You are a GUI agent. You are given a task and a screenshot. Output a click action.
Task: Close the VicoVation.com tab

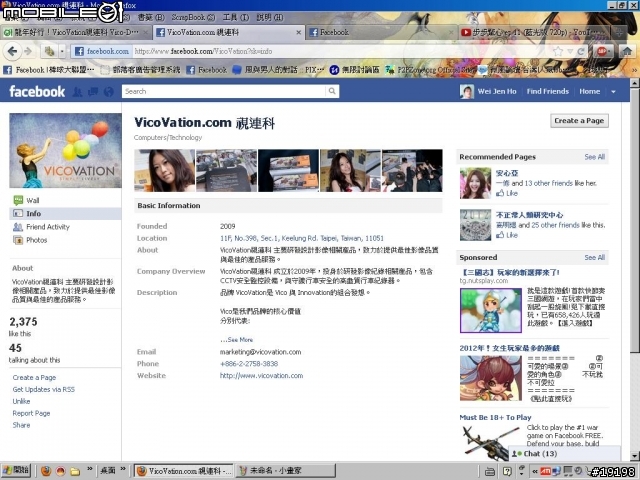(x=298, y=32)
